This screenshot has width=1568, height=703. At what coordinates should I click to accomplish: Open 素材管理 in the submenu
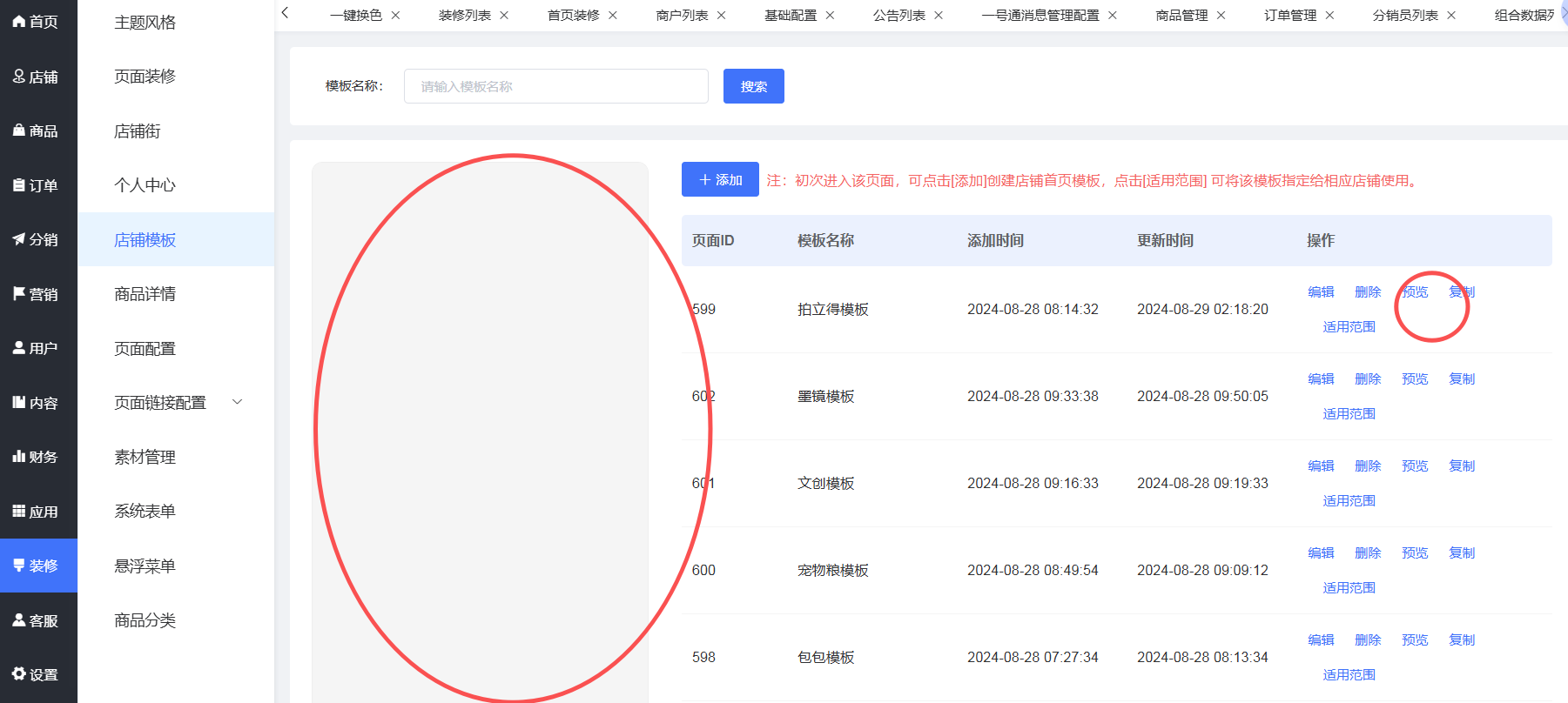pyautogui.click(x=145, y=457)
